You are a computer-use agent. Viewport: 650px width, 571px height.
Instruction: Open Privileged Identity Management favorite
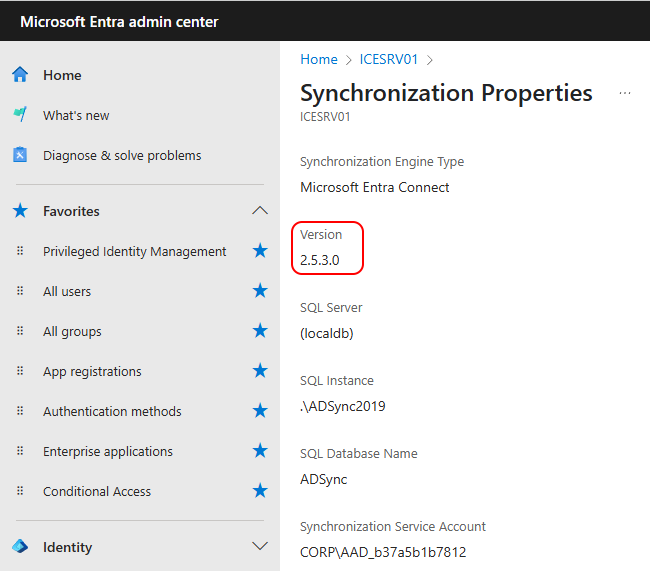tap(135, 251)
